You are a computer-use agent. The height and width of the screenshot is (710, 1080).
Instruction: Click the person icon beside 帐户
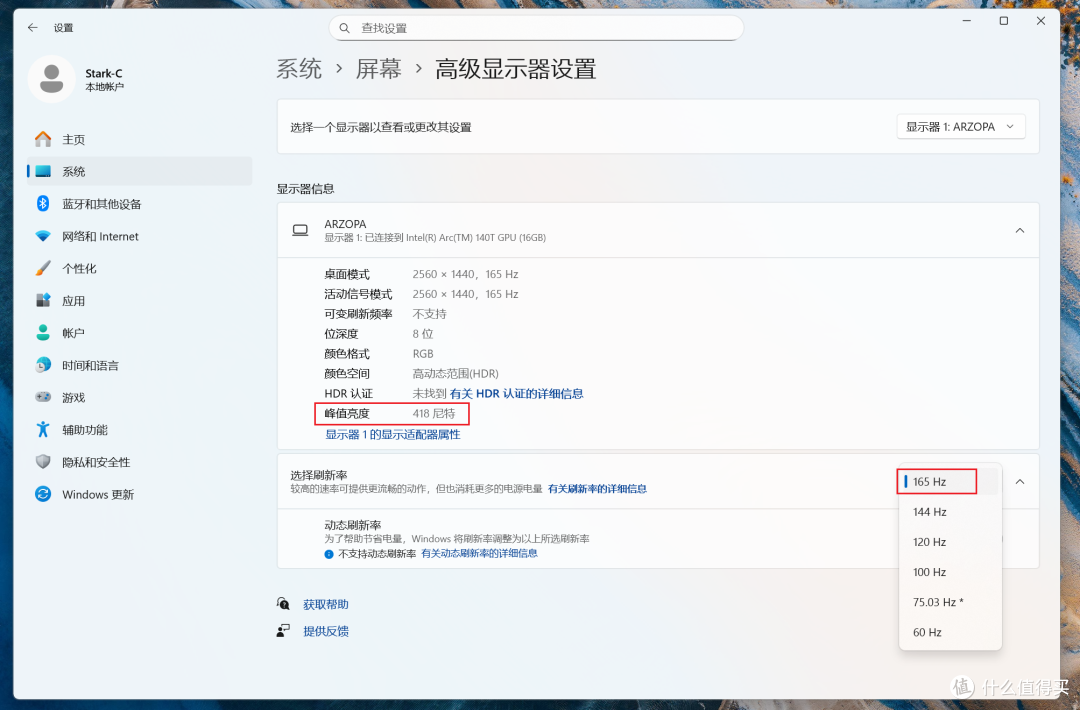[x=43, y=333]
